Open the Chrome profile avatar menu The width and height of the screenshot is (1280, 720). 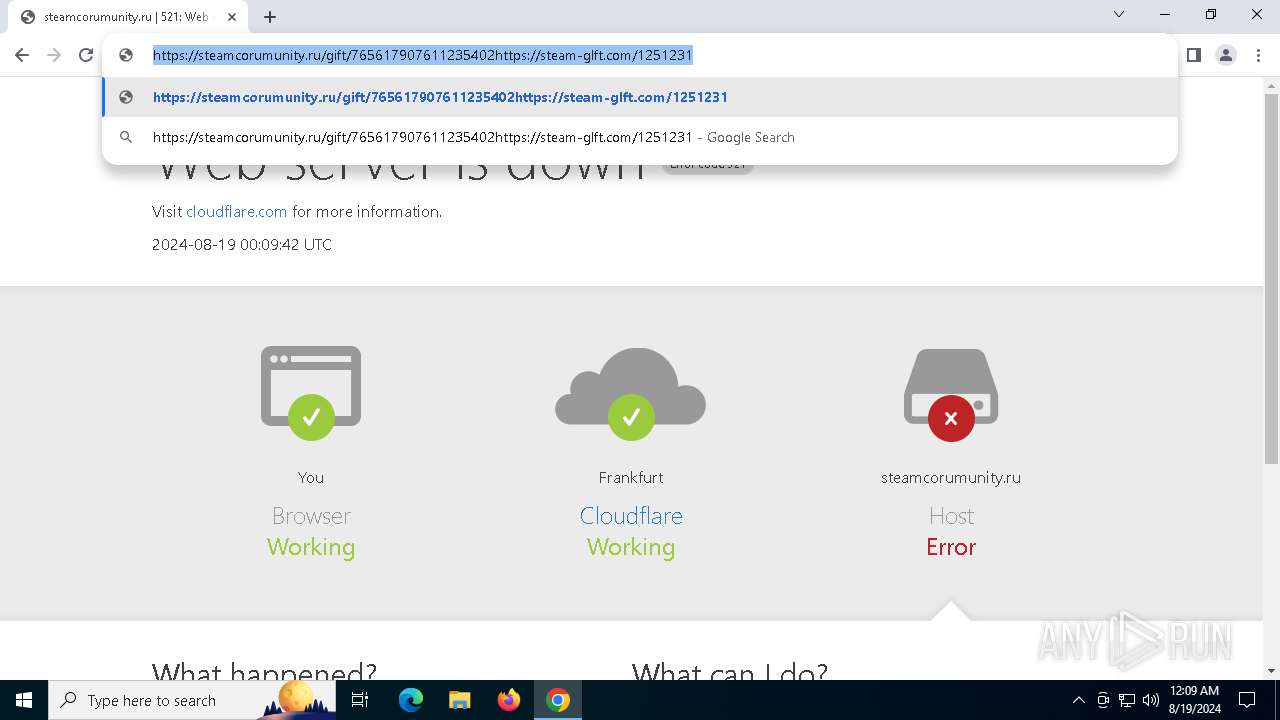pyautogui.click(x=1226, y=55)
